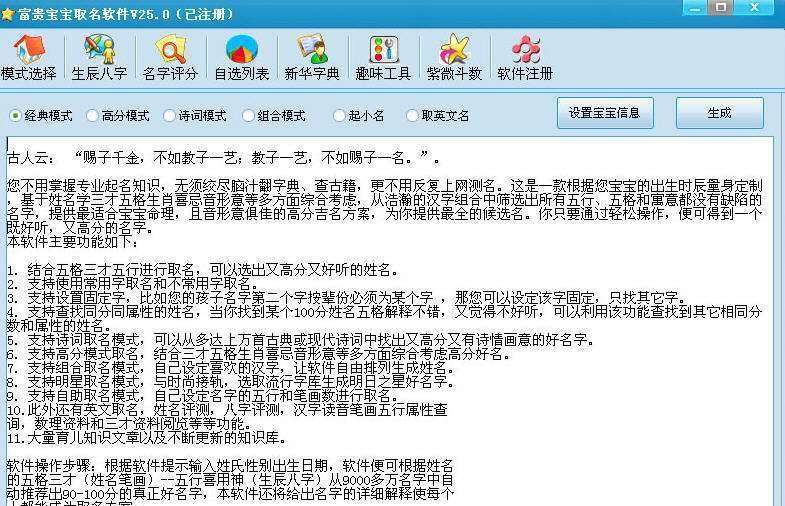This screenshot has width=785, height=506.
Task: Click feature line 1 about 五格三才五行
Action: click(203, 270)
